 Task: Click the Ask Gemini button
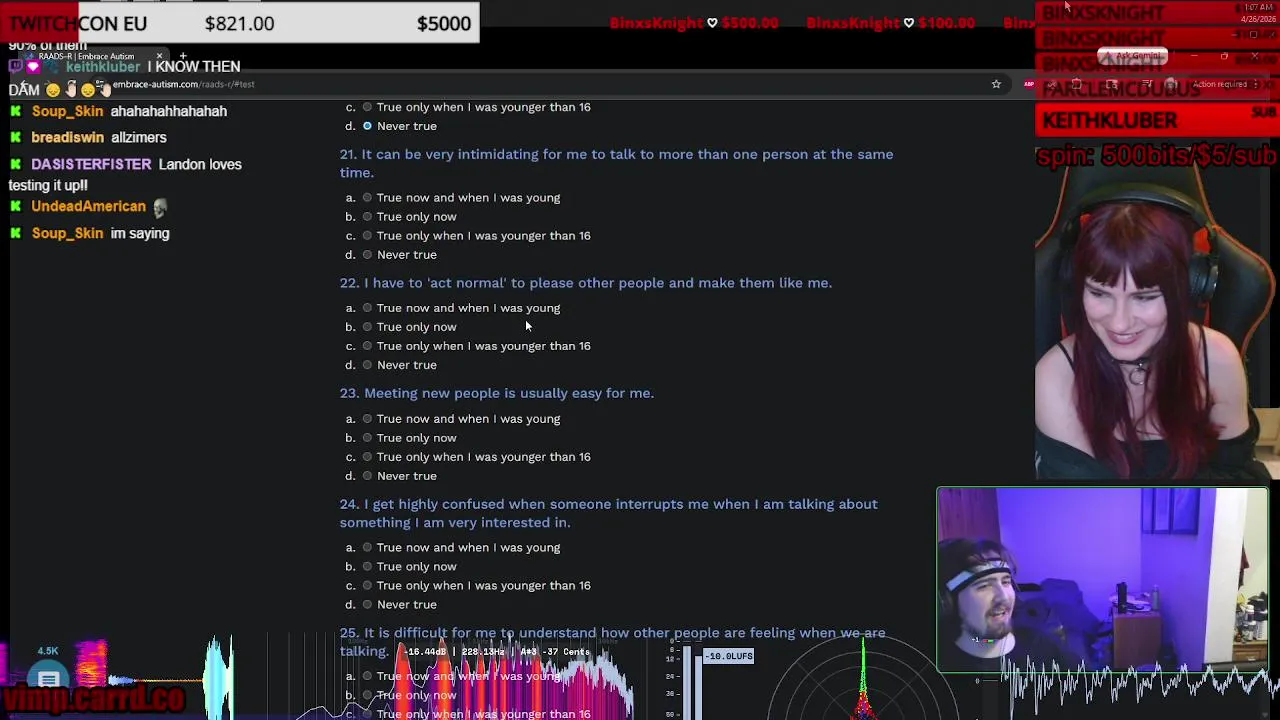tap(1132, 56)
